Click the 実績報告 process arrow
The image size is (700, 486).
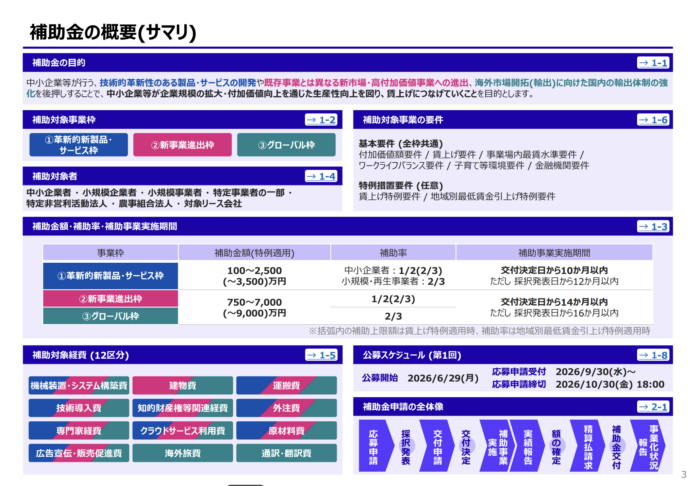[528, 446]
